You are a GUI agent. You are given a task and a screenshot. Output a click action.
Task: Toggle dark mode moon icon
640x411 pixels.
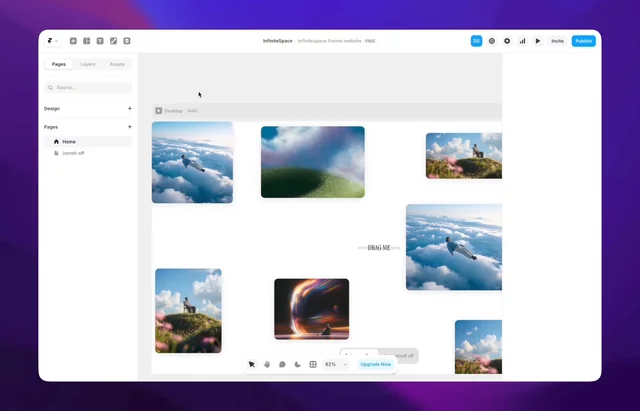point(298,364)
